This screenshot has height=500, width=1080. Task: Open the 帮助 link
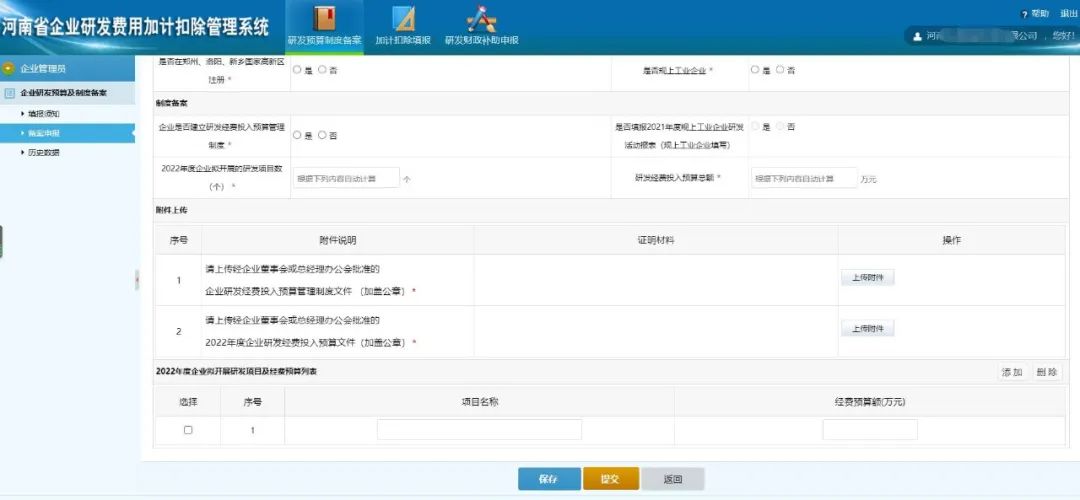tap(1040, 14)
